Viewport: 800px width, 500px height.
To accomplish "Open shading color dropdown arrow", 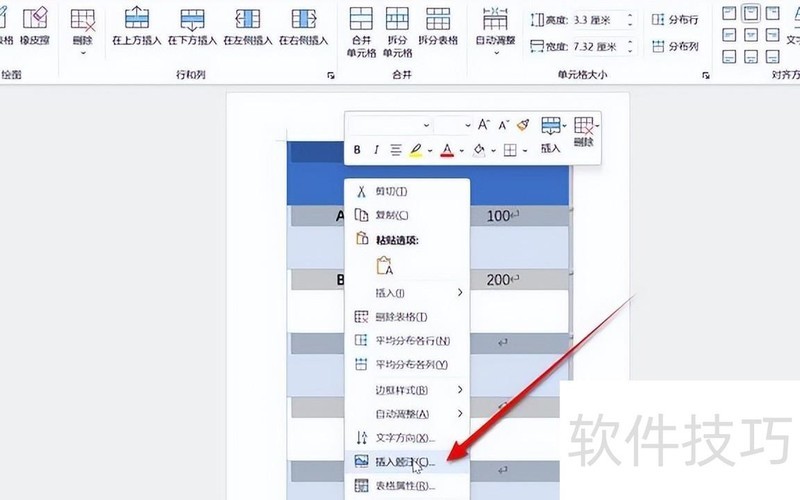I will click(x=493, y=151).
